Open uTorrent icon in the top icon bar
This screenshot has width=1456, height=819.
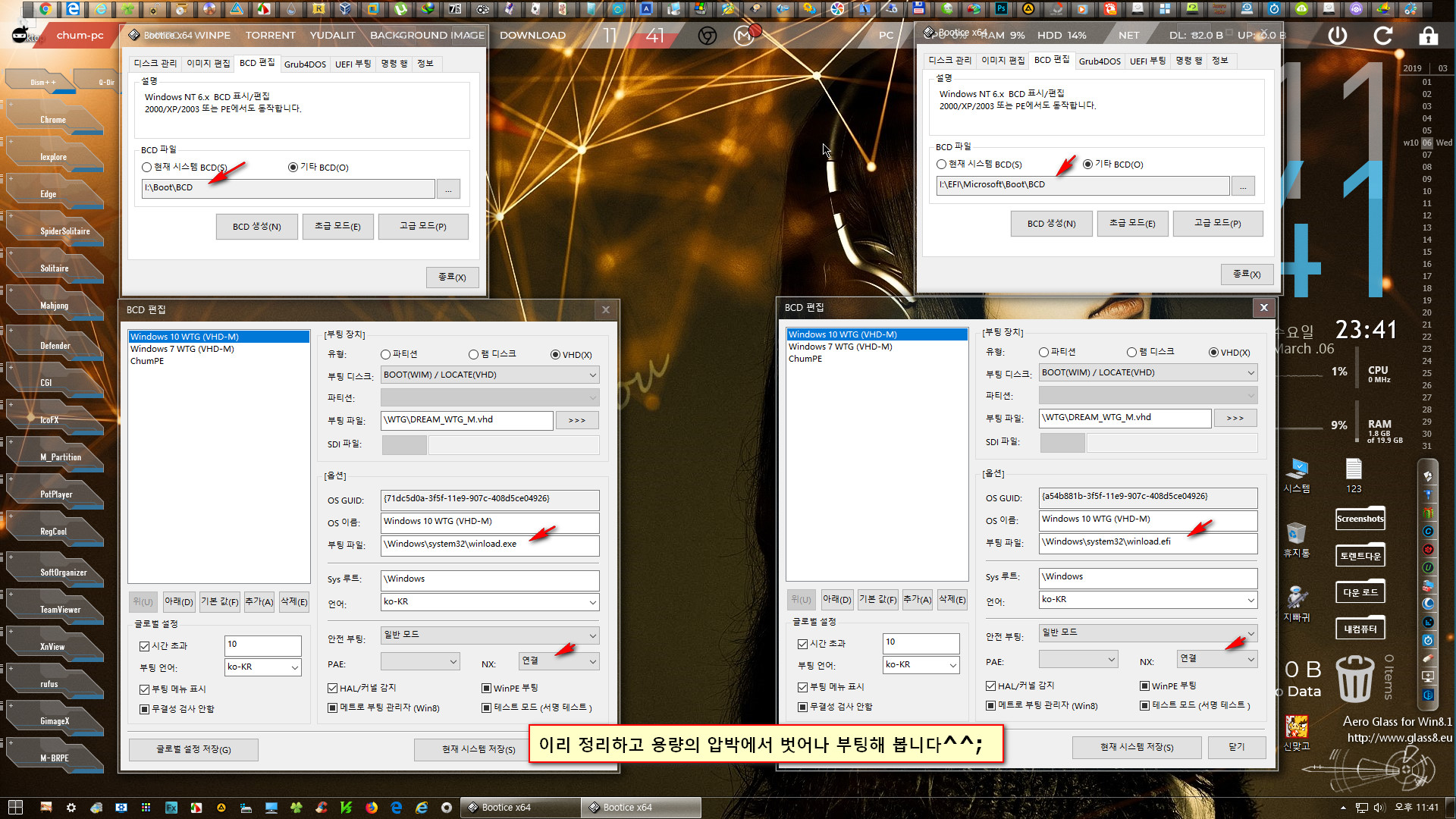[400, 9]
